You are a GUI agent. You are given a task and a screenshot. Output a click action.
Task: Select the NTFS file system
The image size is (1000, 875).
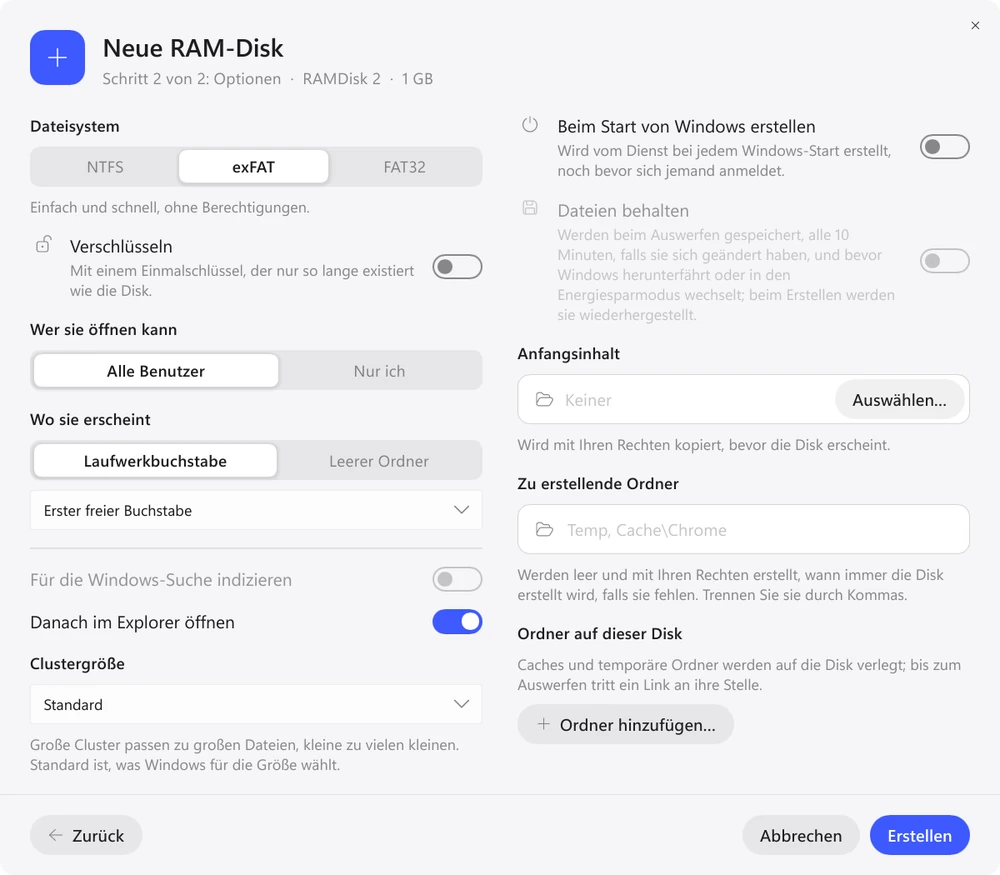pyautogui.click(x=105, y=167)
